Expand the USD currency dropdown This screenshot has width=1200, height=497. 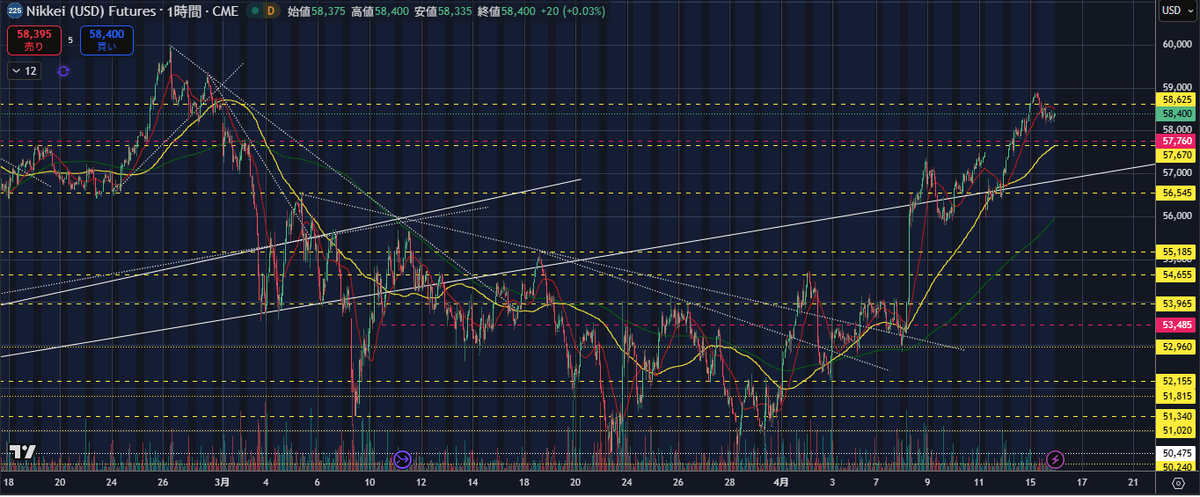[x=1175, y=10]
